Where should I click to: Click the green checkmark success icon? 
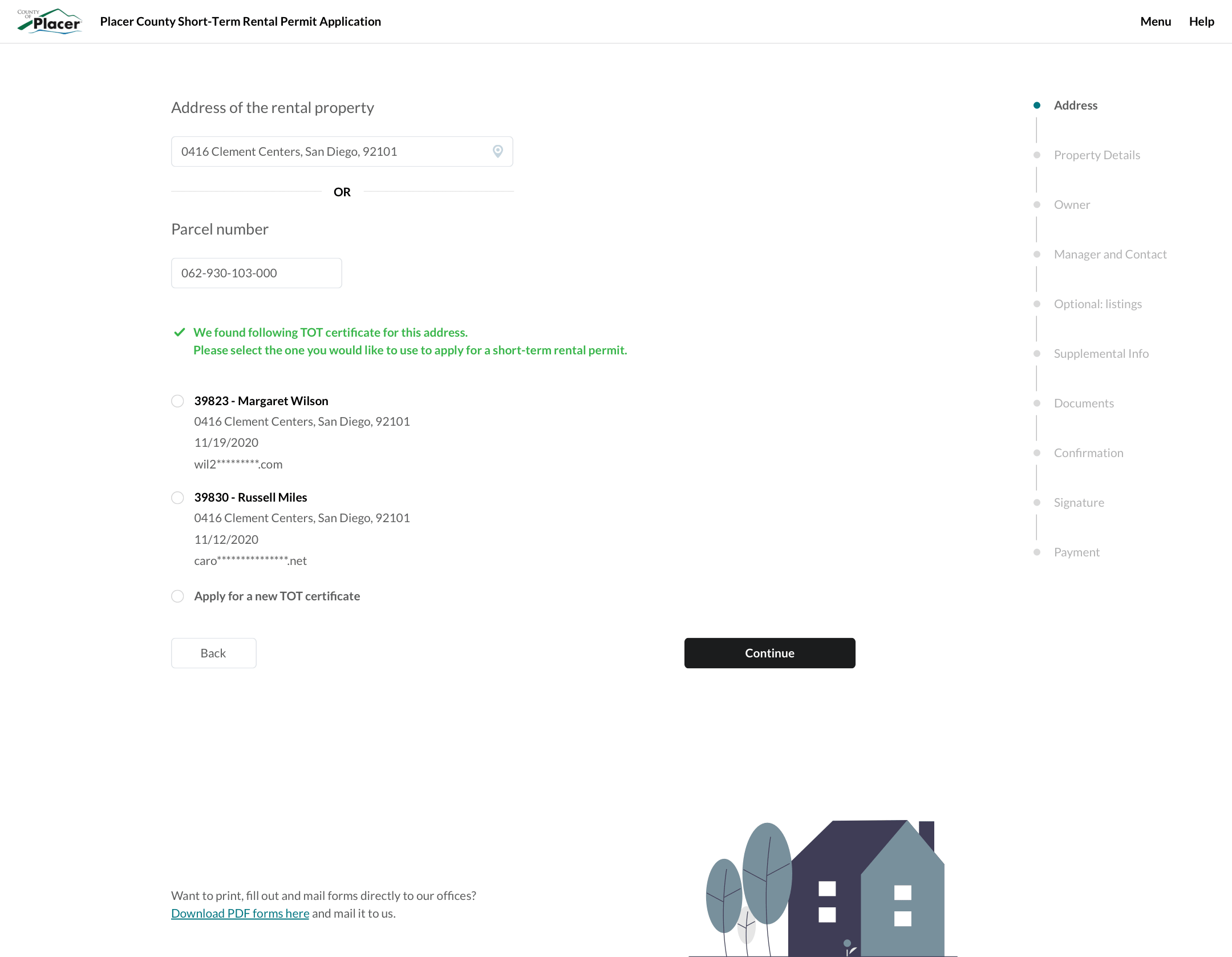[x=179, y=332]
